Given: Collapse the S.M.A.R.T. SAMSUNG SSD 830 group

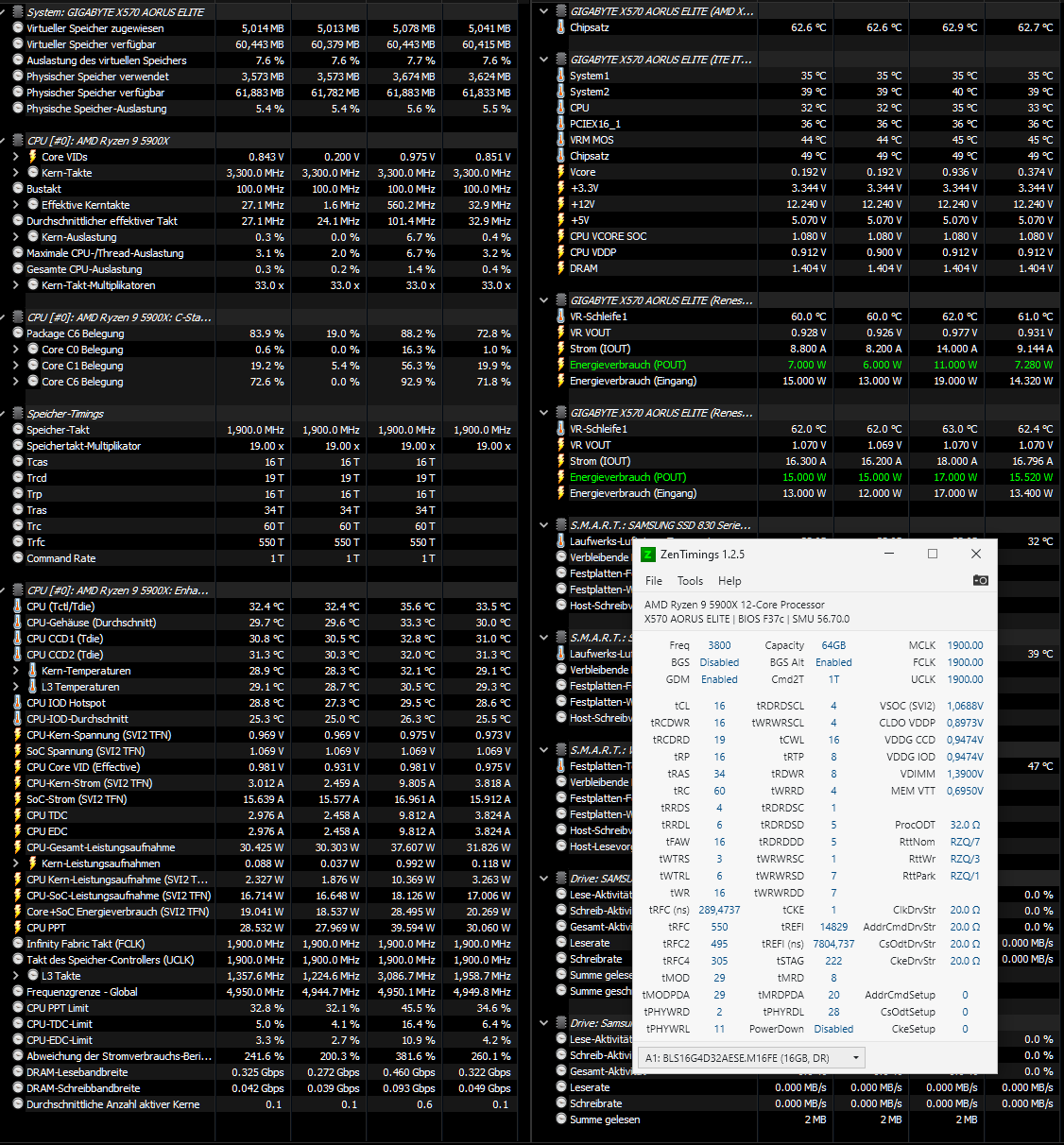Looking at the screenshot, I should [543, 524].
